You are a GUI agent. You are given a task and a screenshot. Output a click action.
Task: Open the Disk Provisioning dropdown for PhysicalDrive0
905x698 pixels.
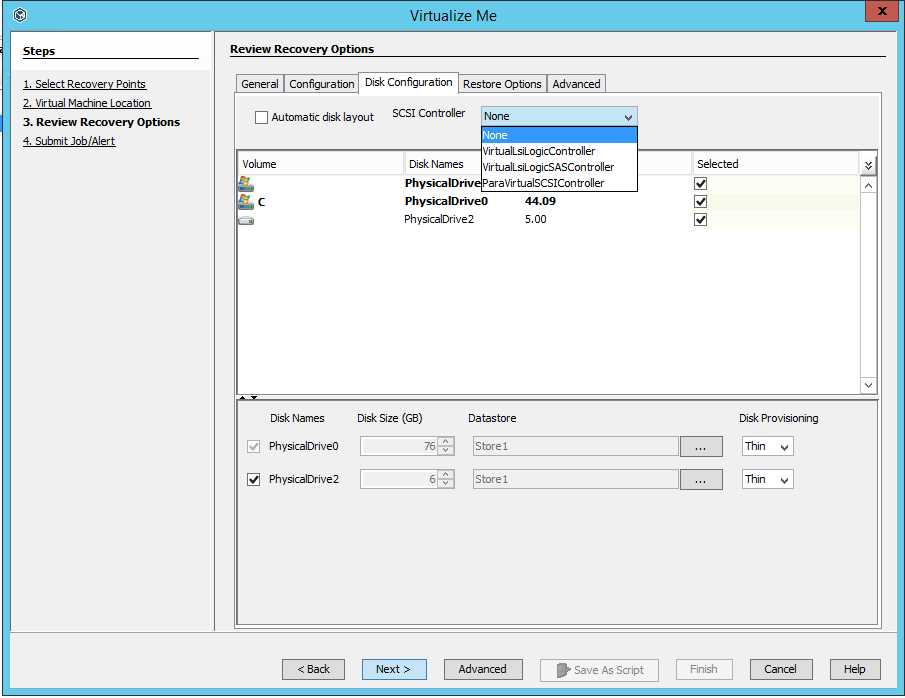click(x=767, y=446)
